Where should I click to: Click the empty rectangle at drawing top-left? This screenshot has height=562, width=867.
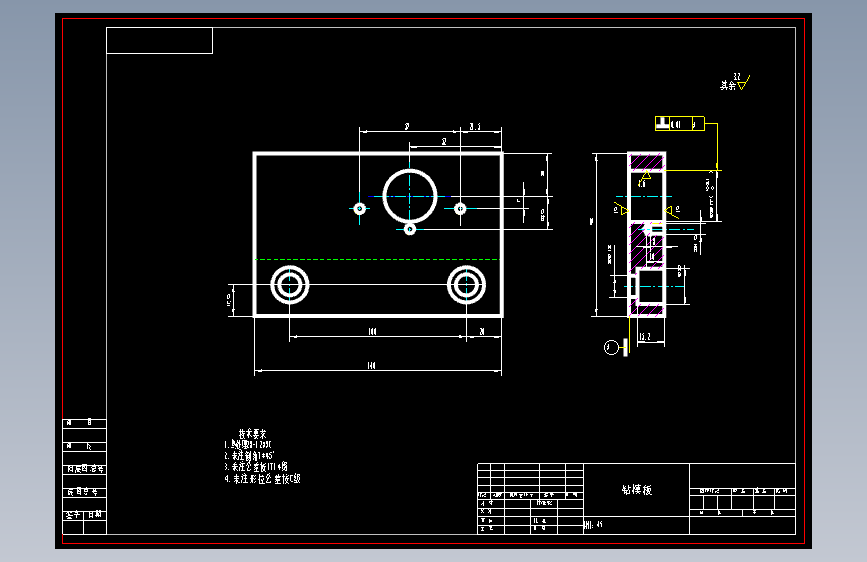(x=159, y=40)
